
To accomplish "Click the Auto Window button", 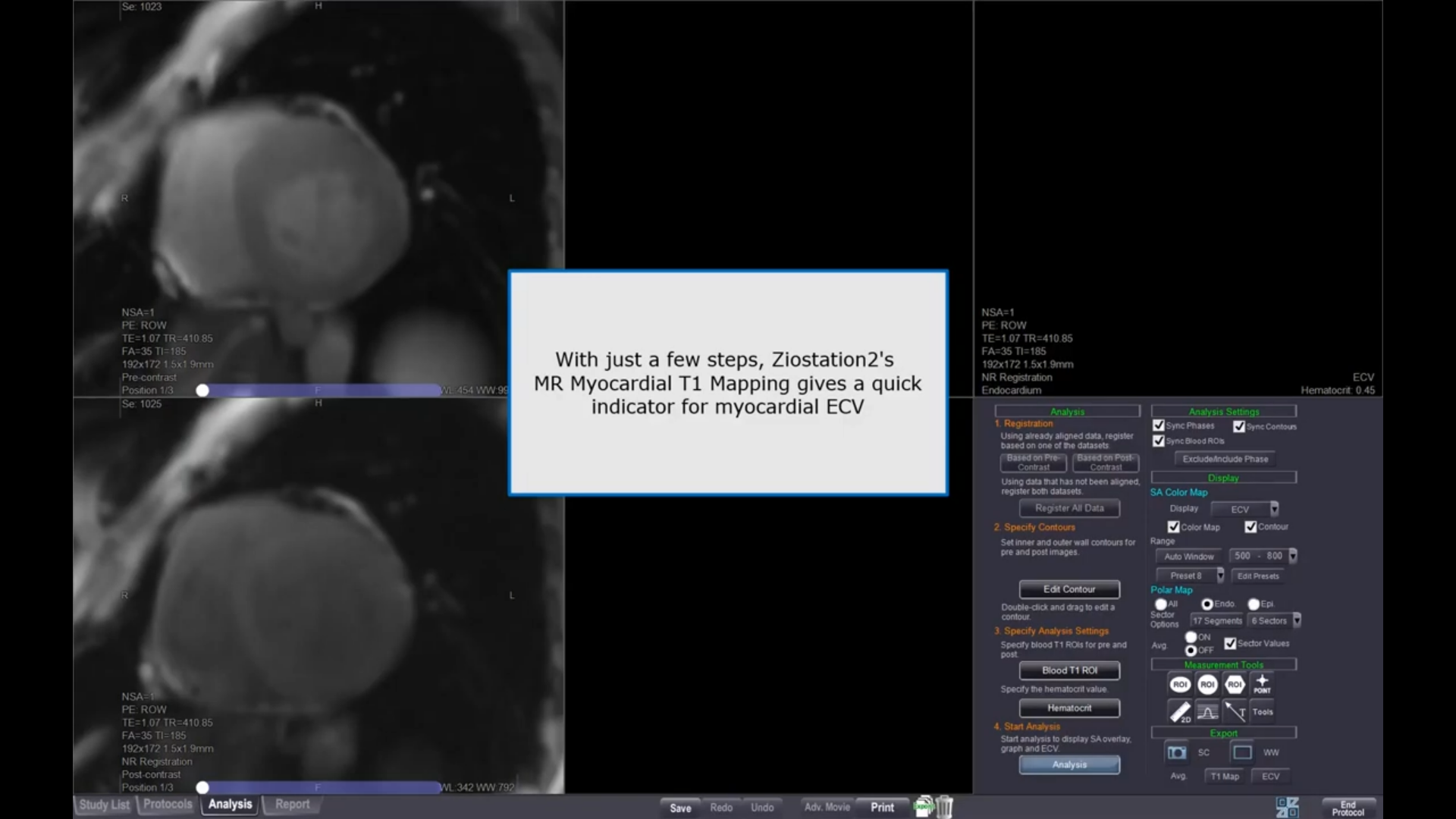I will point(1189,557).
